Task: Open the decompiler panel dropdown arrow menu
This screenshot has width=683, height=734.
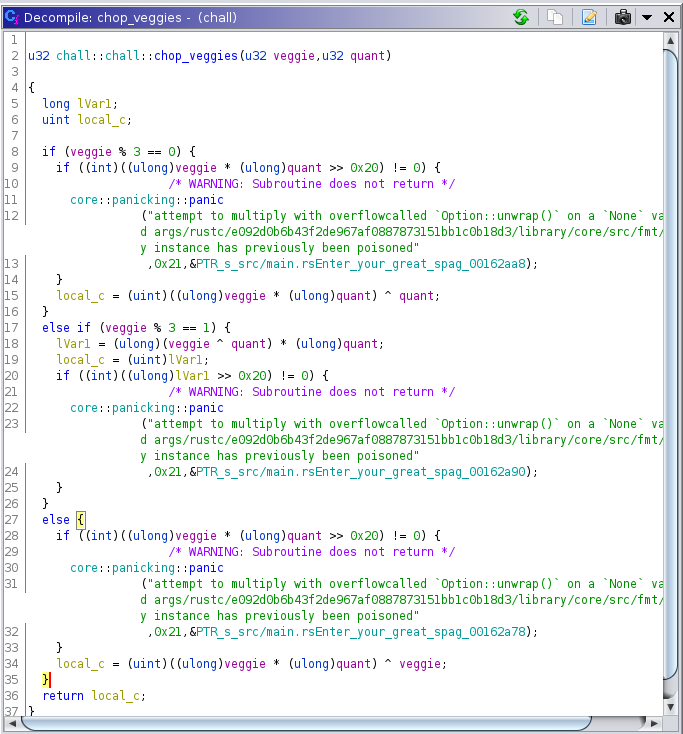Action: 647,18
